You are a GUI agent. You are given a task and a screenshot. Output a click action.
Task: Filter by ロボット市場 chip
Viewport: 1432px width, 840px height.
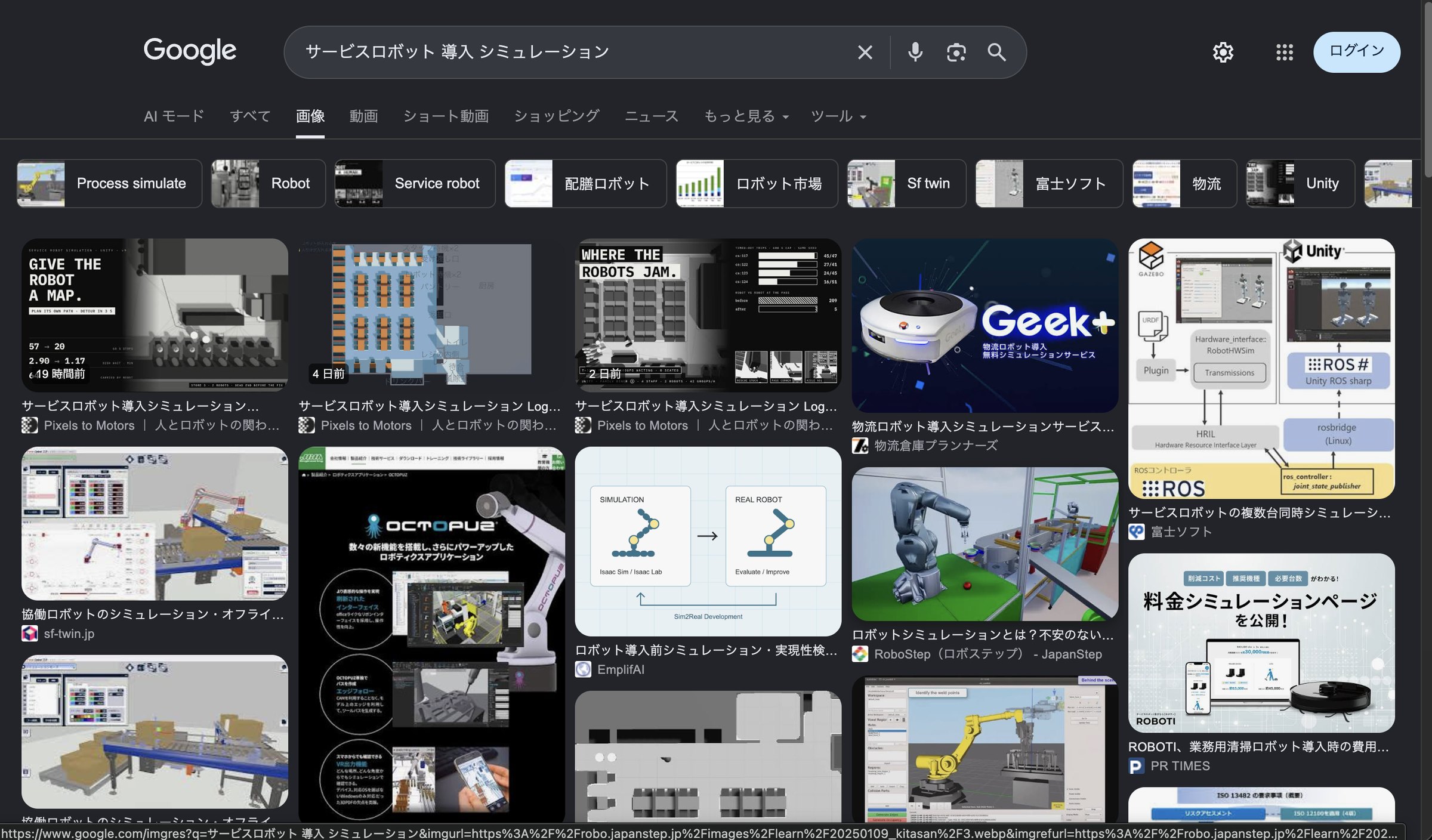[757, 184]
